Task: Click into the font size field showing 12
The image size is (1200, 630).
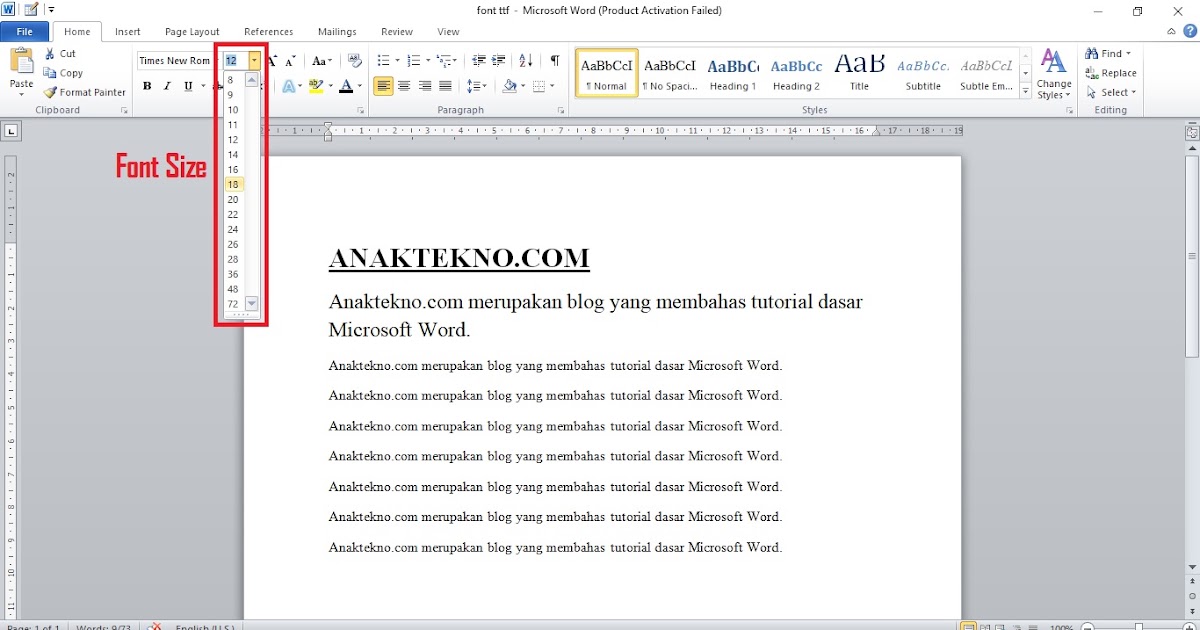Action: point(236,61)
